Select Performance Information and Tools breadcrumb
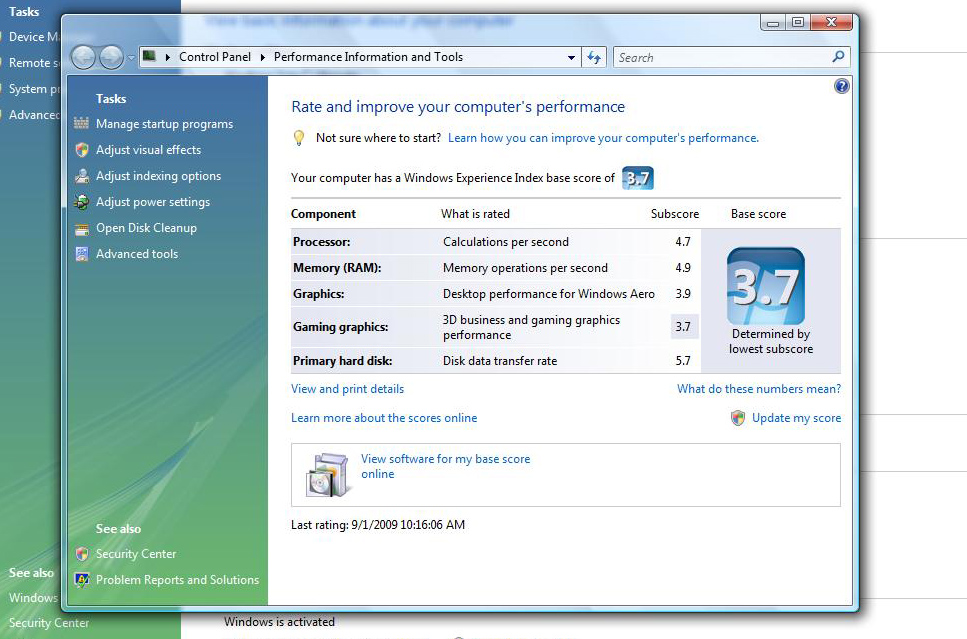 [368, 57]
